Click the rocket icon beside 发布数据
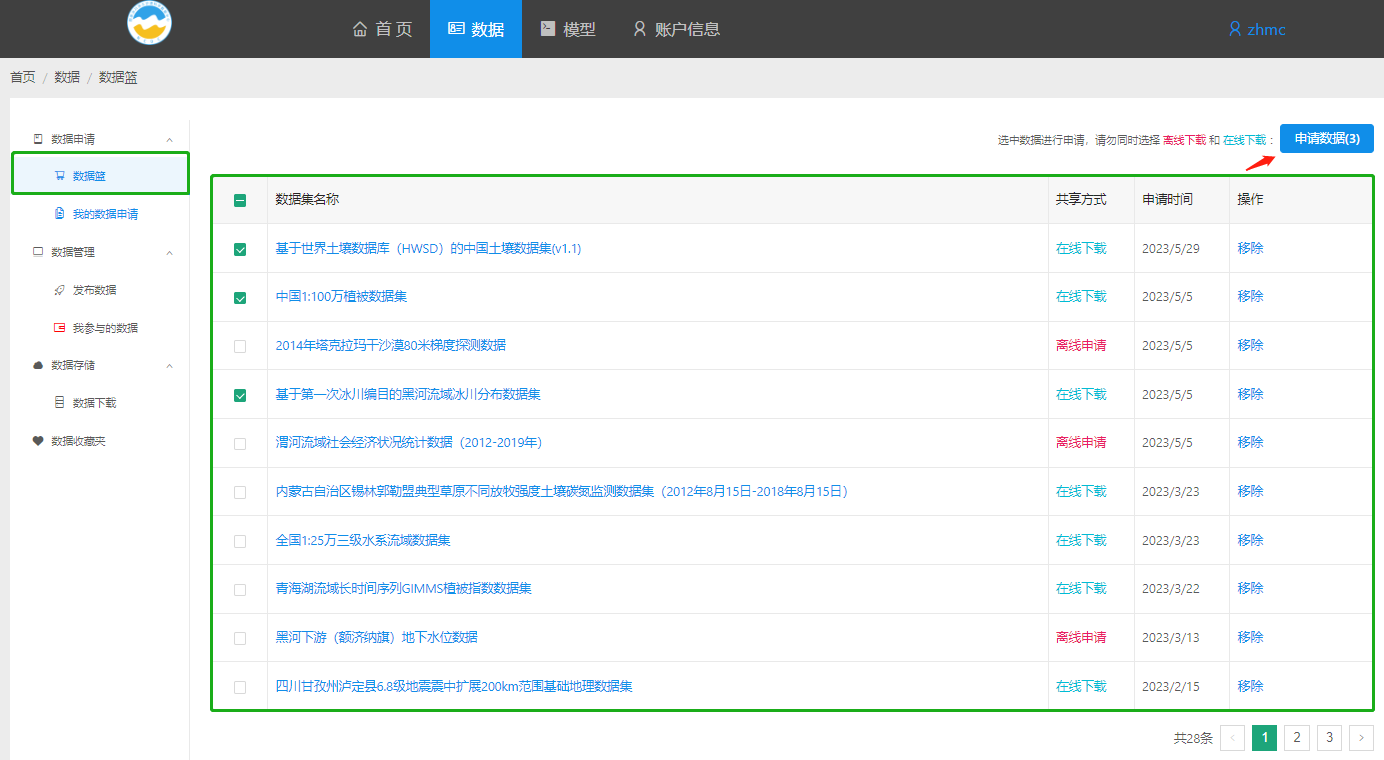 point(60,290)
